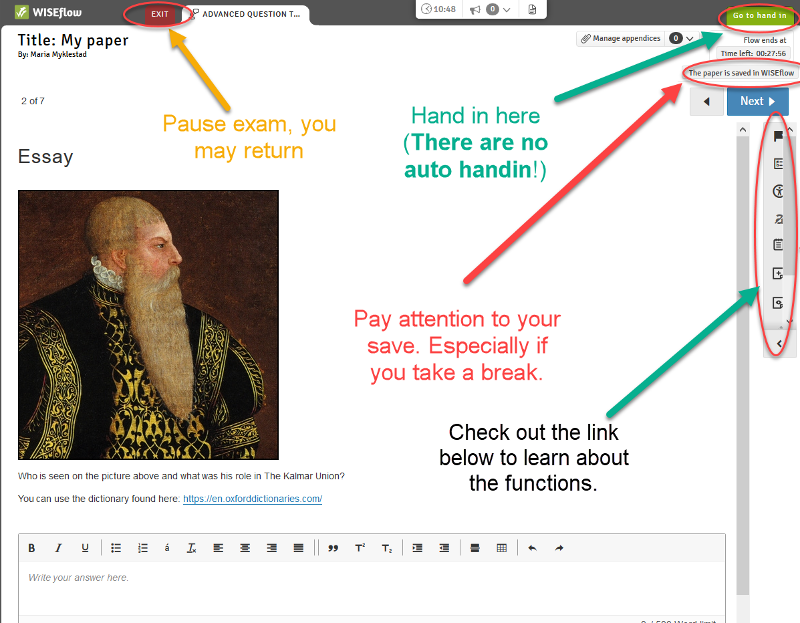Image resolution: width=800 pixels, height=623 pixels.
Task: Open the announcements megaphone icon
Action: 474,9
